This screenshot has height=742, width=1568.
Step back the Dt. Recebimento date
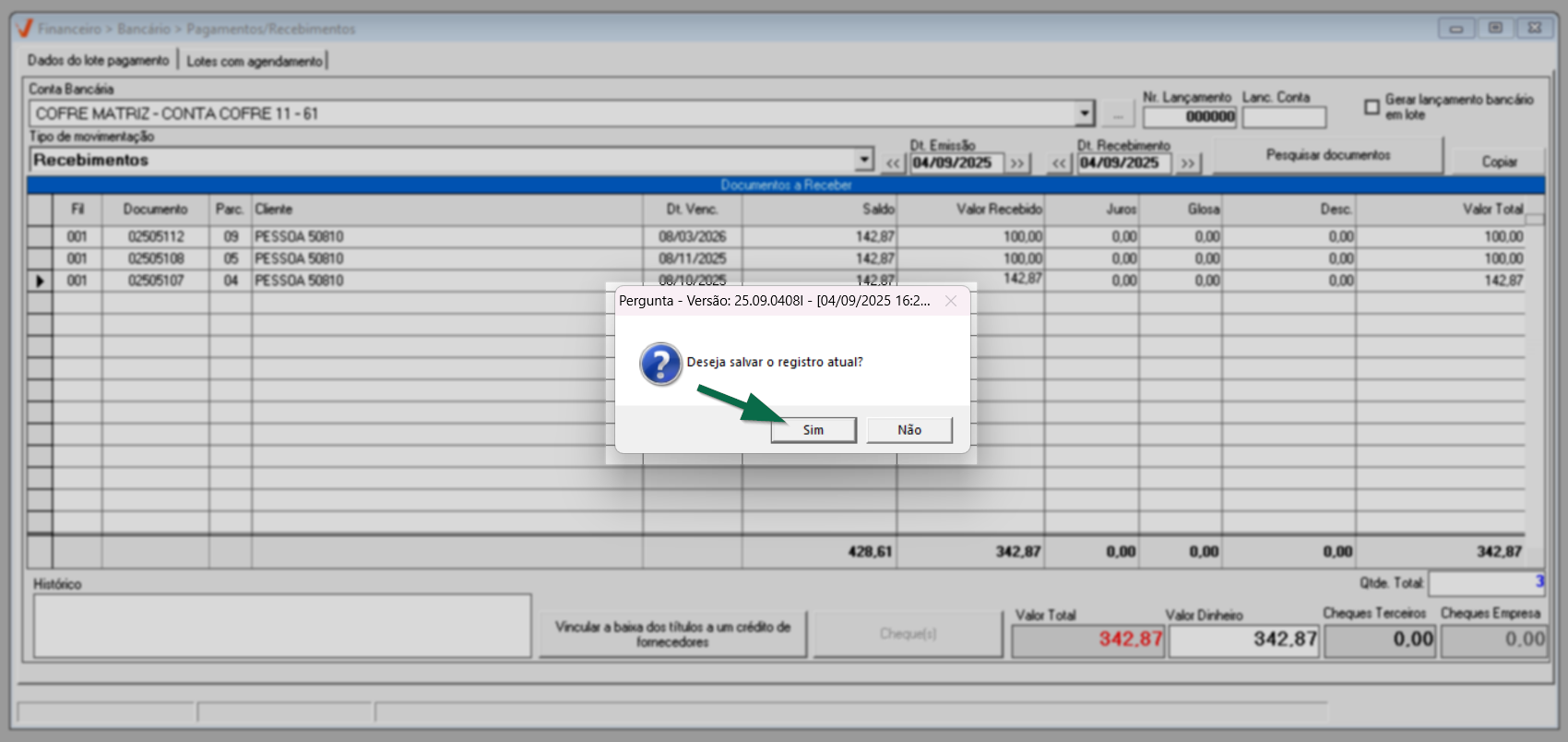point(1059,163)
